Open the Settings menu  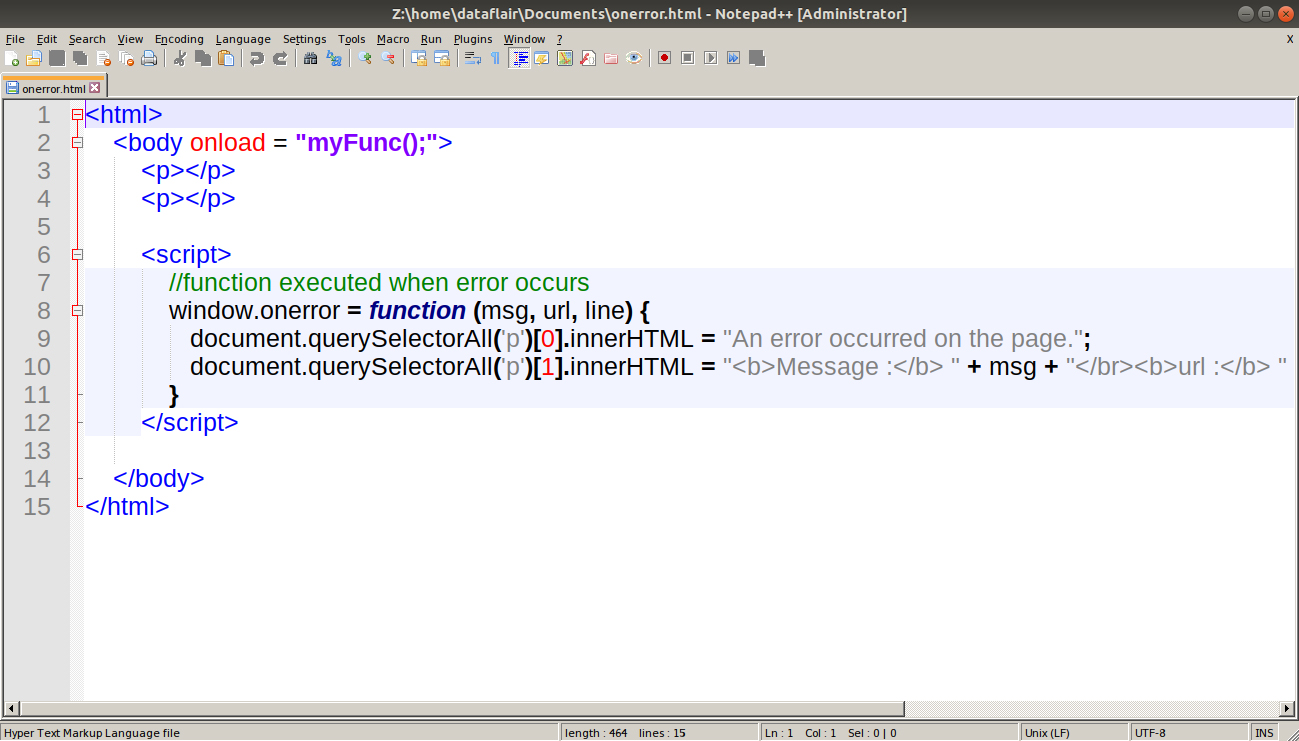304,39
